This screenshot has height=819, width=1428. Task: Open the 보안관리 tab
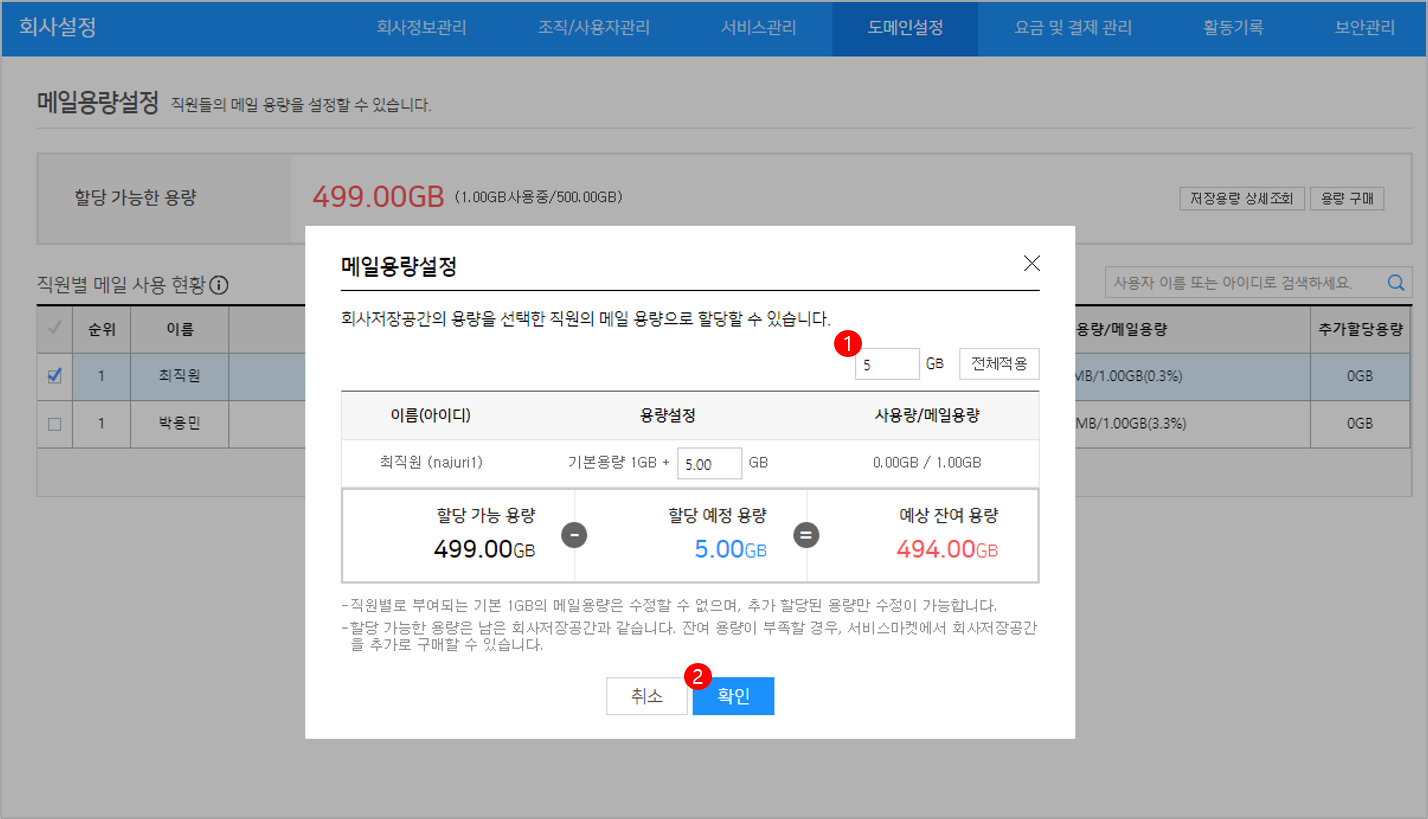click(1364, 28)
